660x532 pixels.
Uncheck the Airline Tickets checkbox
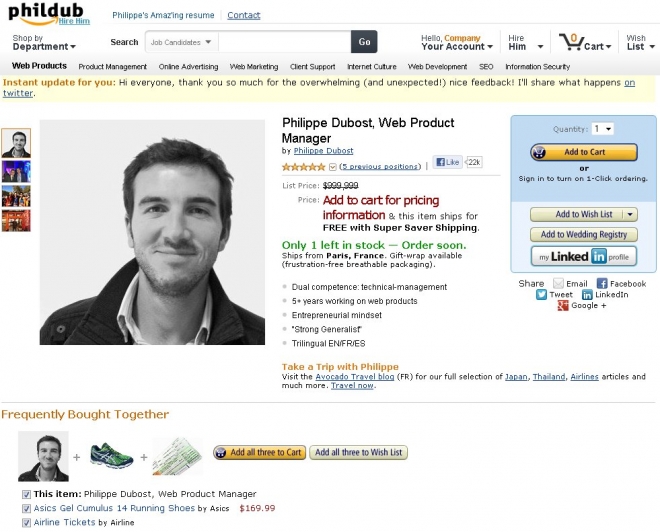[x=26, y=523]
